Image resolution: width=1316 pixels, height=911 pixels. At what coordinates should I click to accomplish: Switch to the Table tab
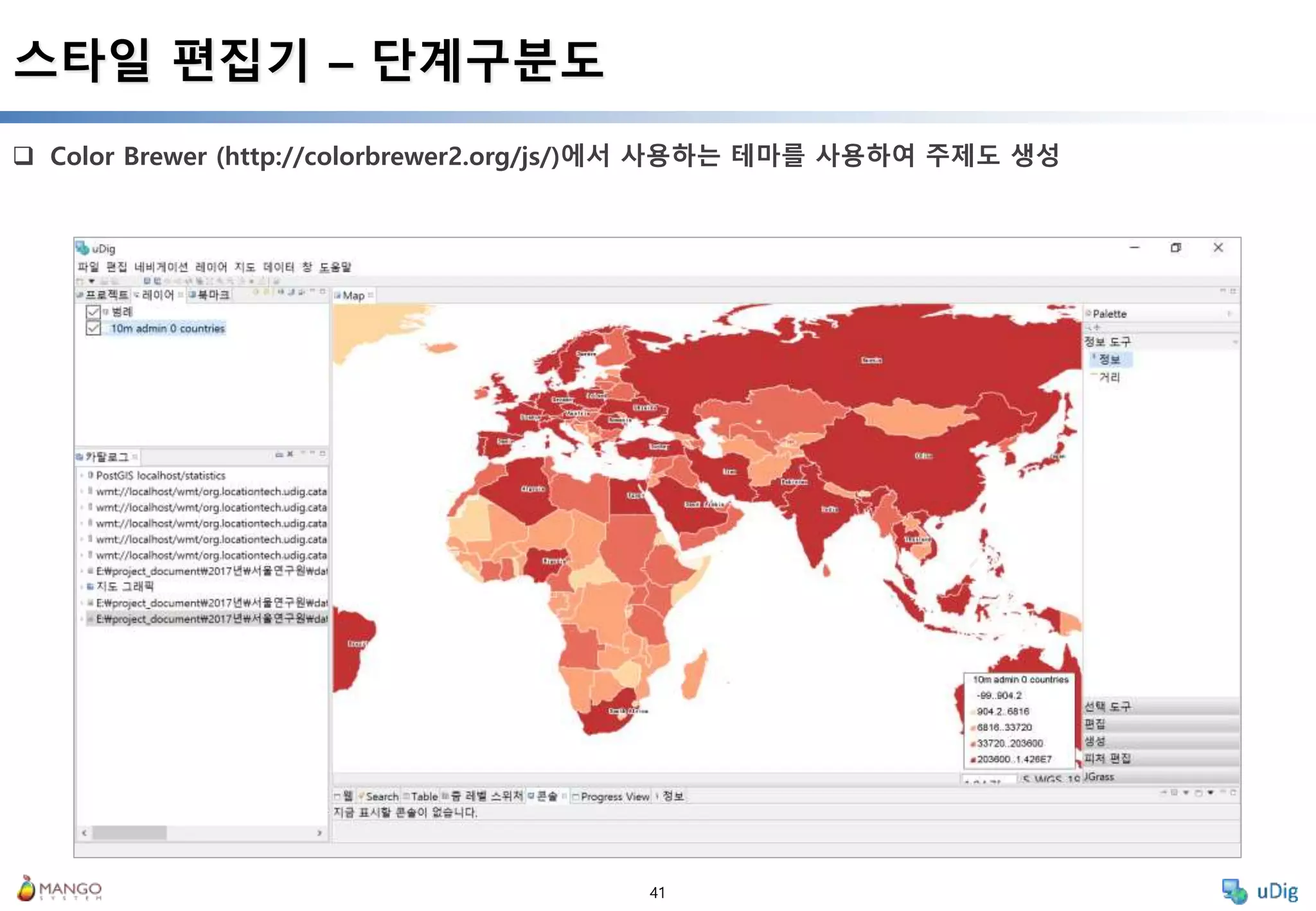(x=421, y=796)
